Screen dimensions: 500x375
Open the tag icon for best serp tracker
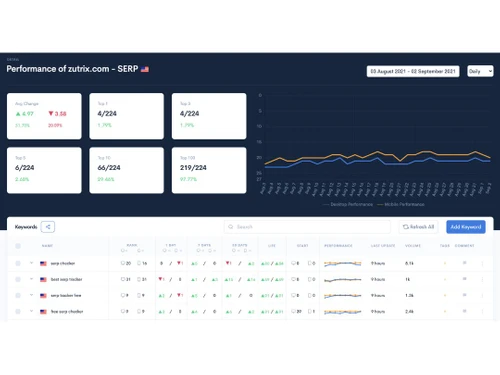pyautogui.click(x=445, y=279)
